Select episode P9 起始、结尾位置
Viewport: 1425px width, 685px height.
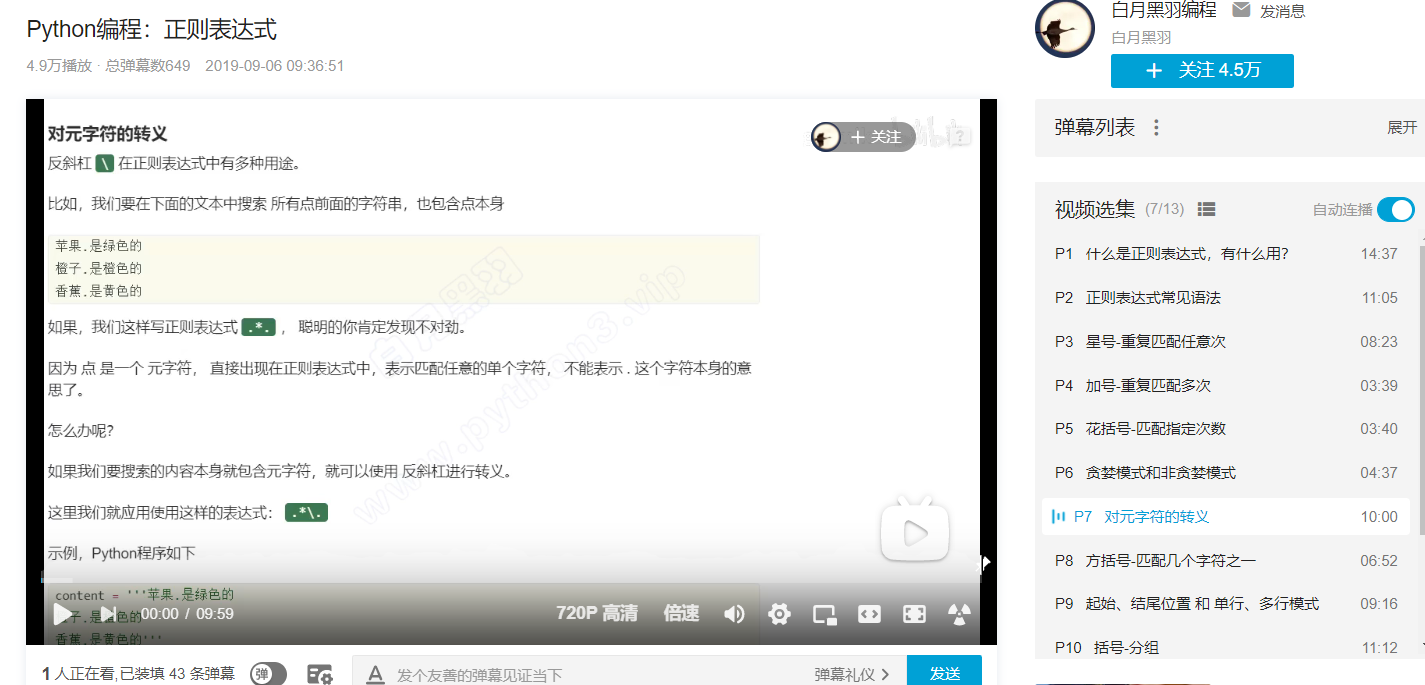(x=1226, y=604)
